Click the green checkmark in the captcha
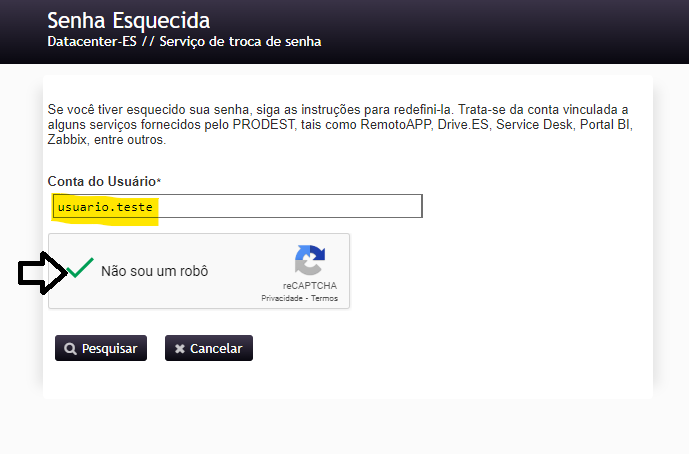The height and width of the screenshot is (454, 689). pos(80,268)
